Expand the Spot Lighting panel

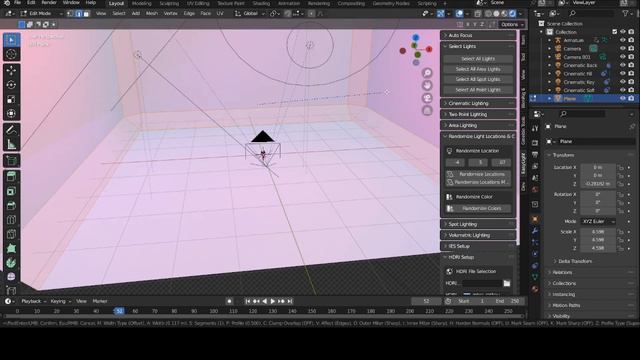tap(478, 224)
